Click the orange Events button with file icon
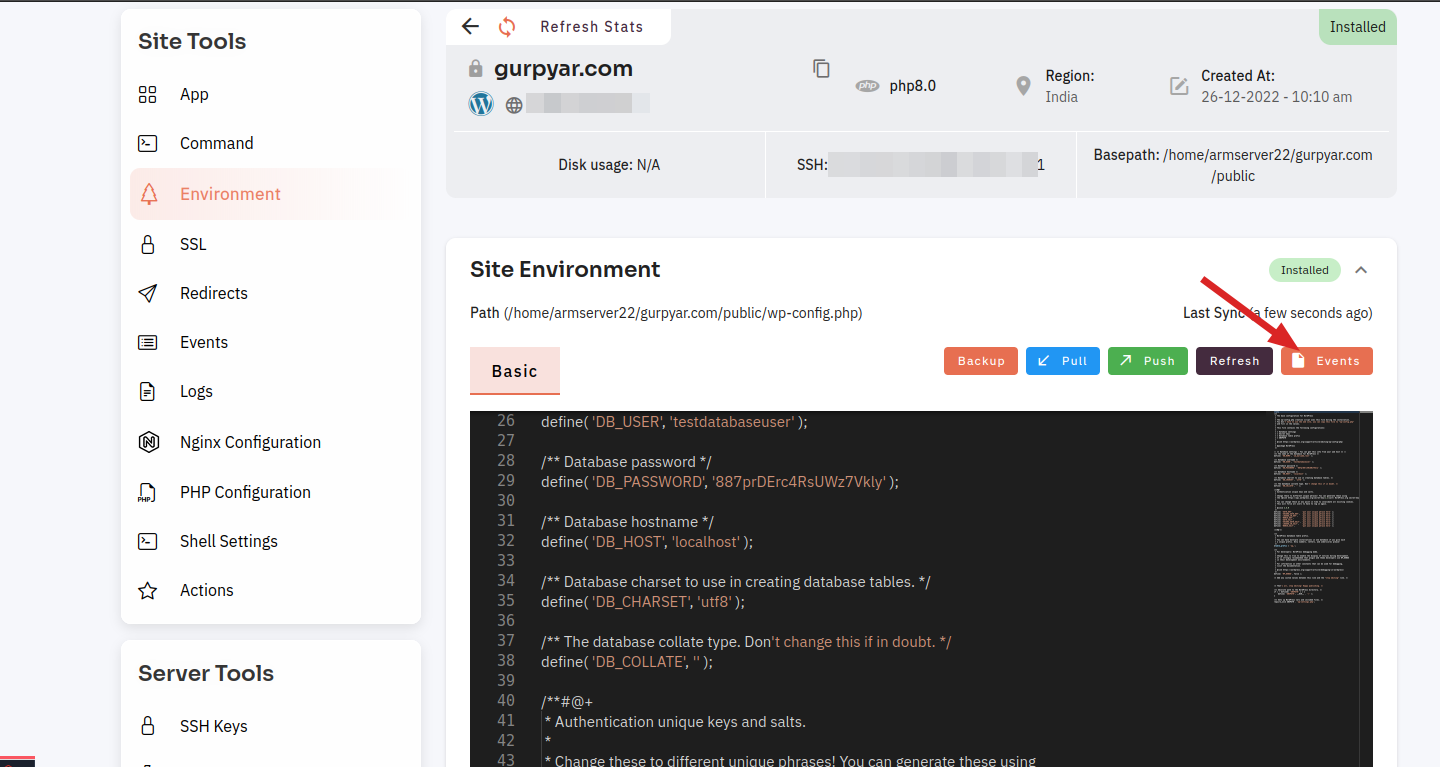Screen dimensions: 1440x767 [1327, 361]
